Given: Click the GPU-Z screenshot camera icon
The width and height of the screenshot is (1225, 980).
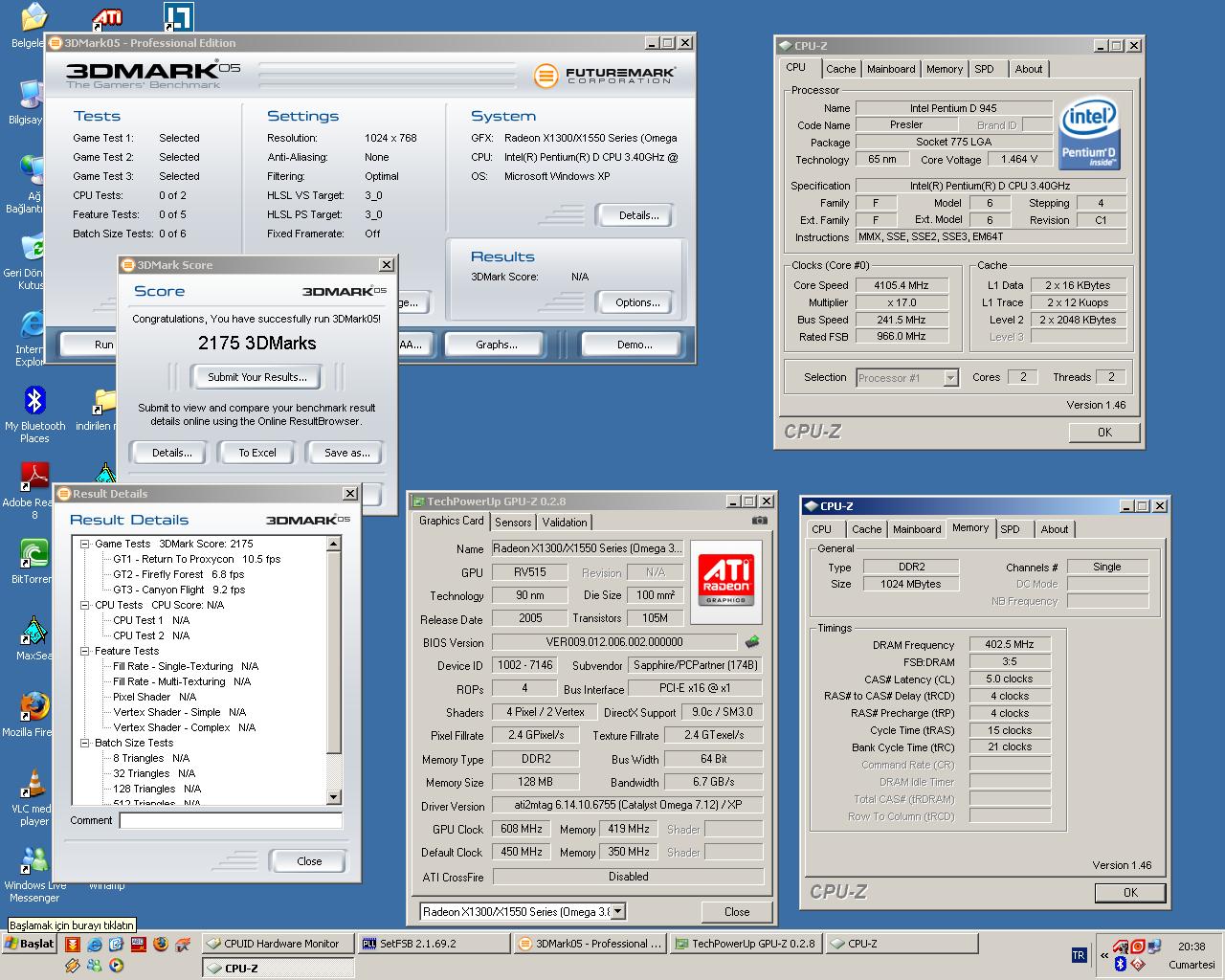Looking at the screenshot, I should point(759,521).
